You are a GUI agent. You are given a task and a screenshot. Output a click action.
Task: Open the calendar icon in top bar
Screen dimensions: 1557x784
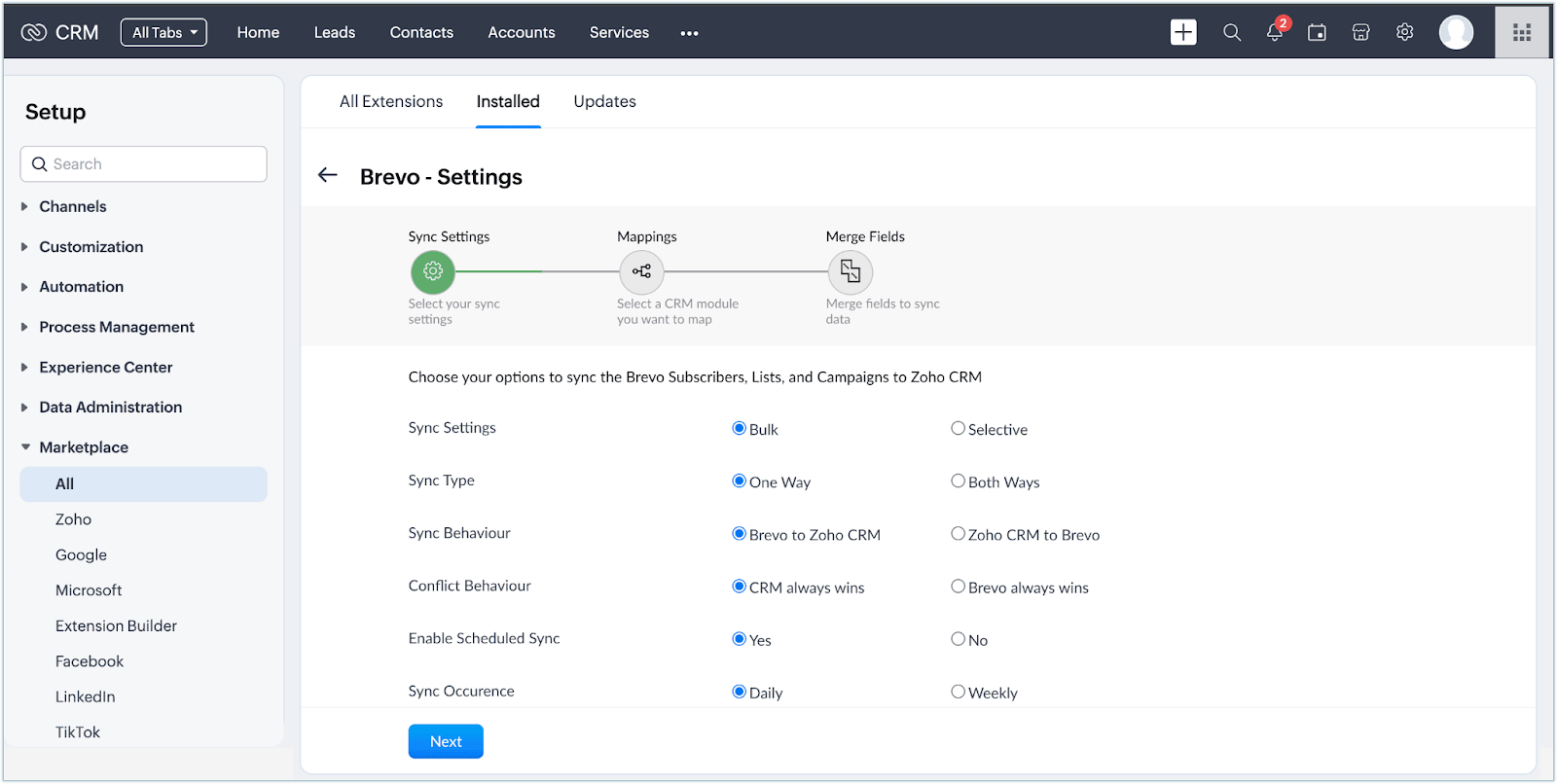coord(1317,32)
